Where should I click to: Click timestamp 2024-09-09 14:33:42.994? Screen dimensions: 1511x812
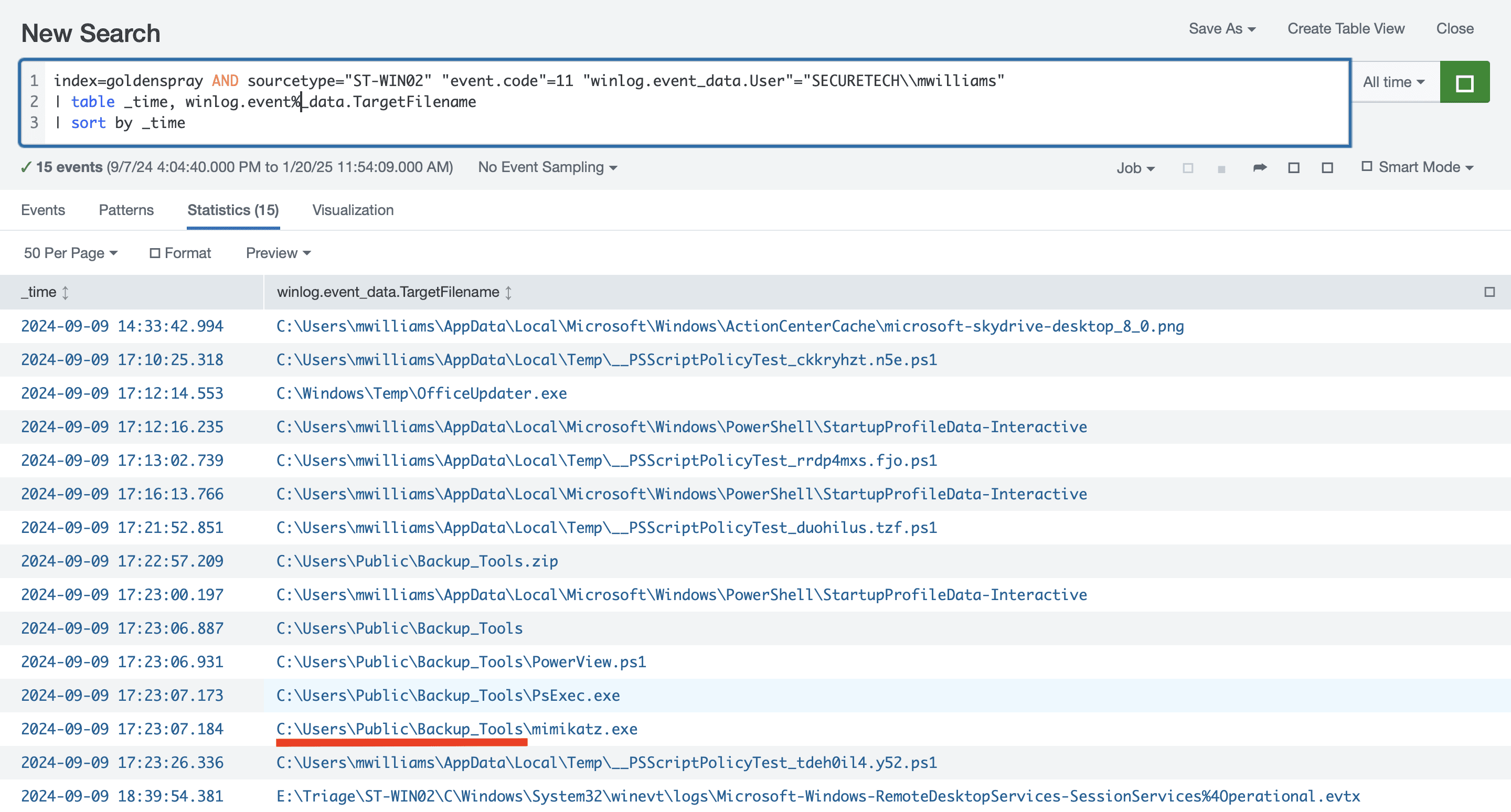pos(122,326)
